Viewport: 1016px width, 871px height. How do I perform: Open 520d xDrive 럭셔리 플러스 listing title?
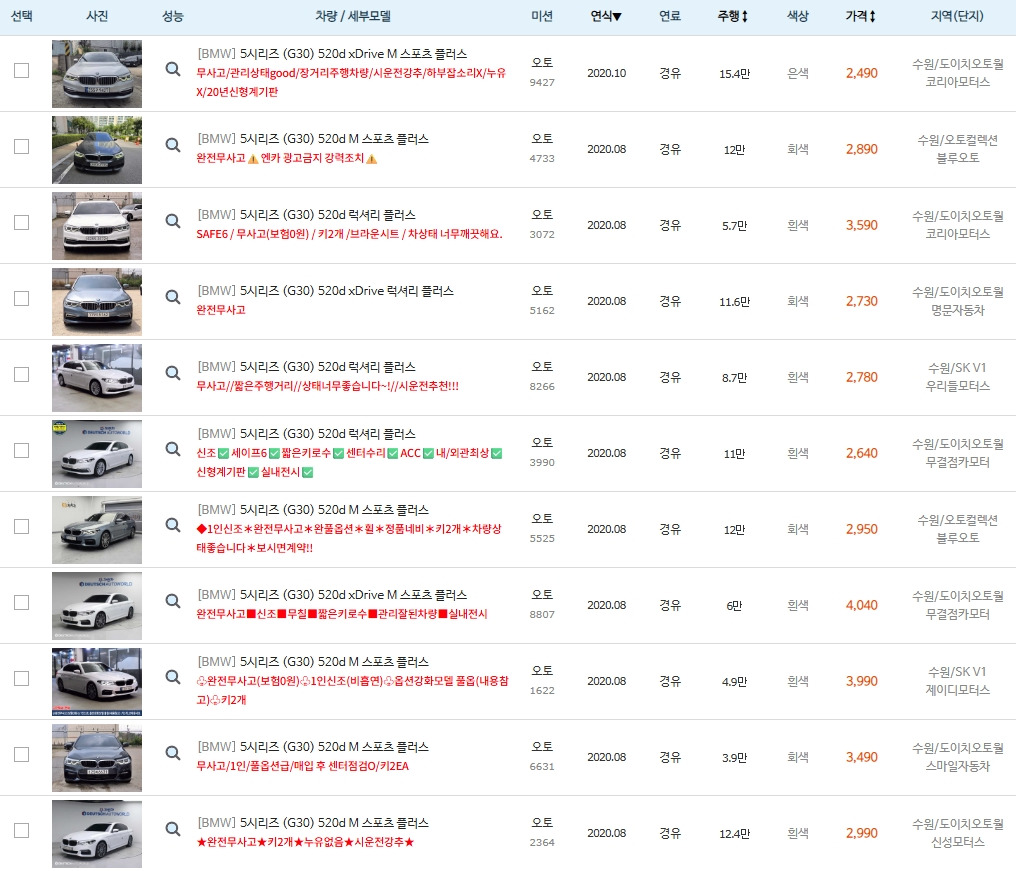click(325, 291)
